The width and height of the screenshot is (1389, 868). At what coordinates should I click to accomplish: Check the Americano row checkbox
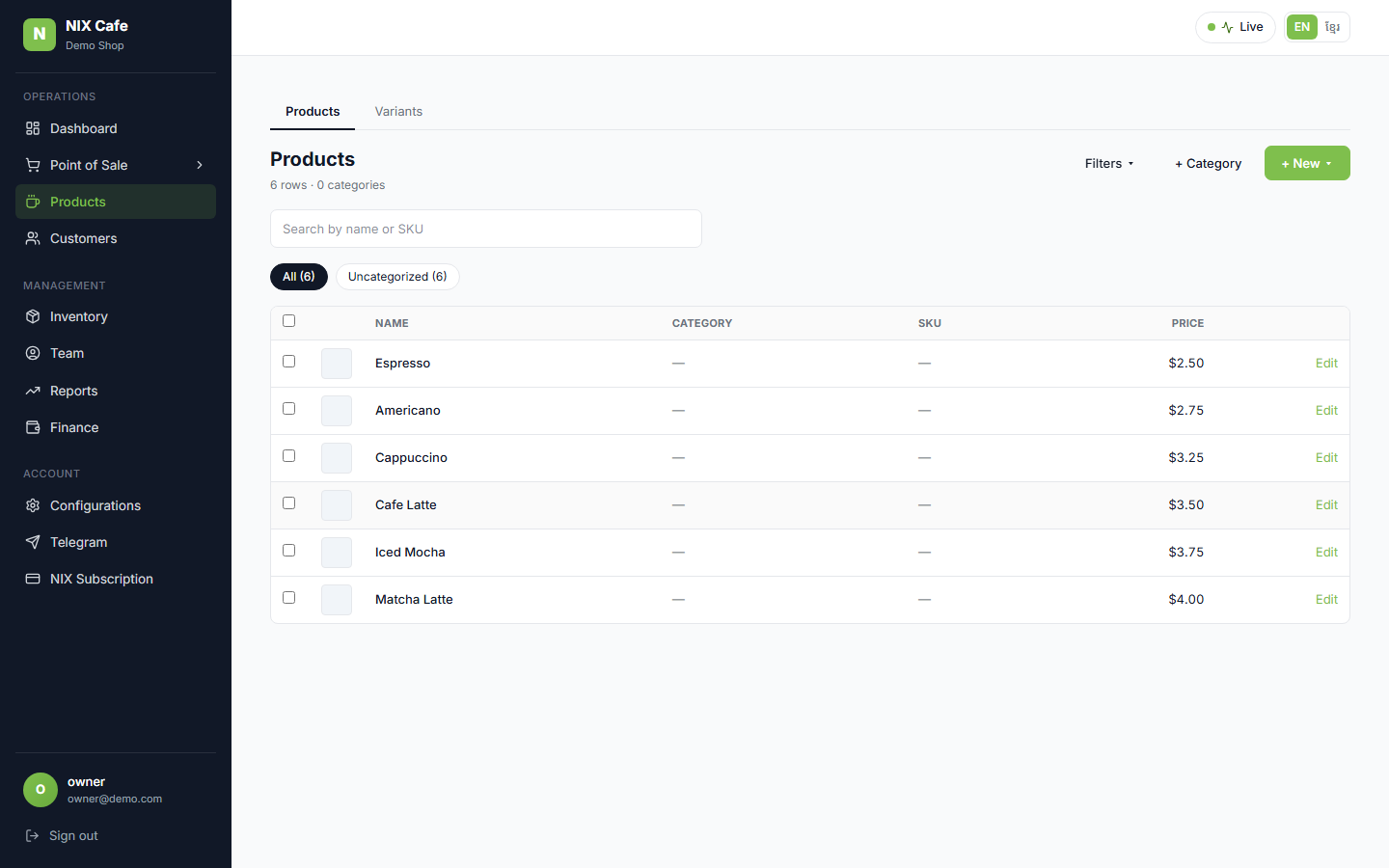pos(288,409)
